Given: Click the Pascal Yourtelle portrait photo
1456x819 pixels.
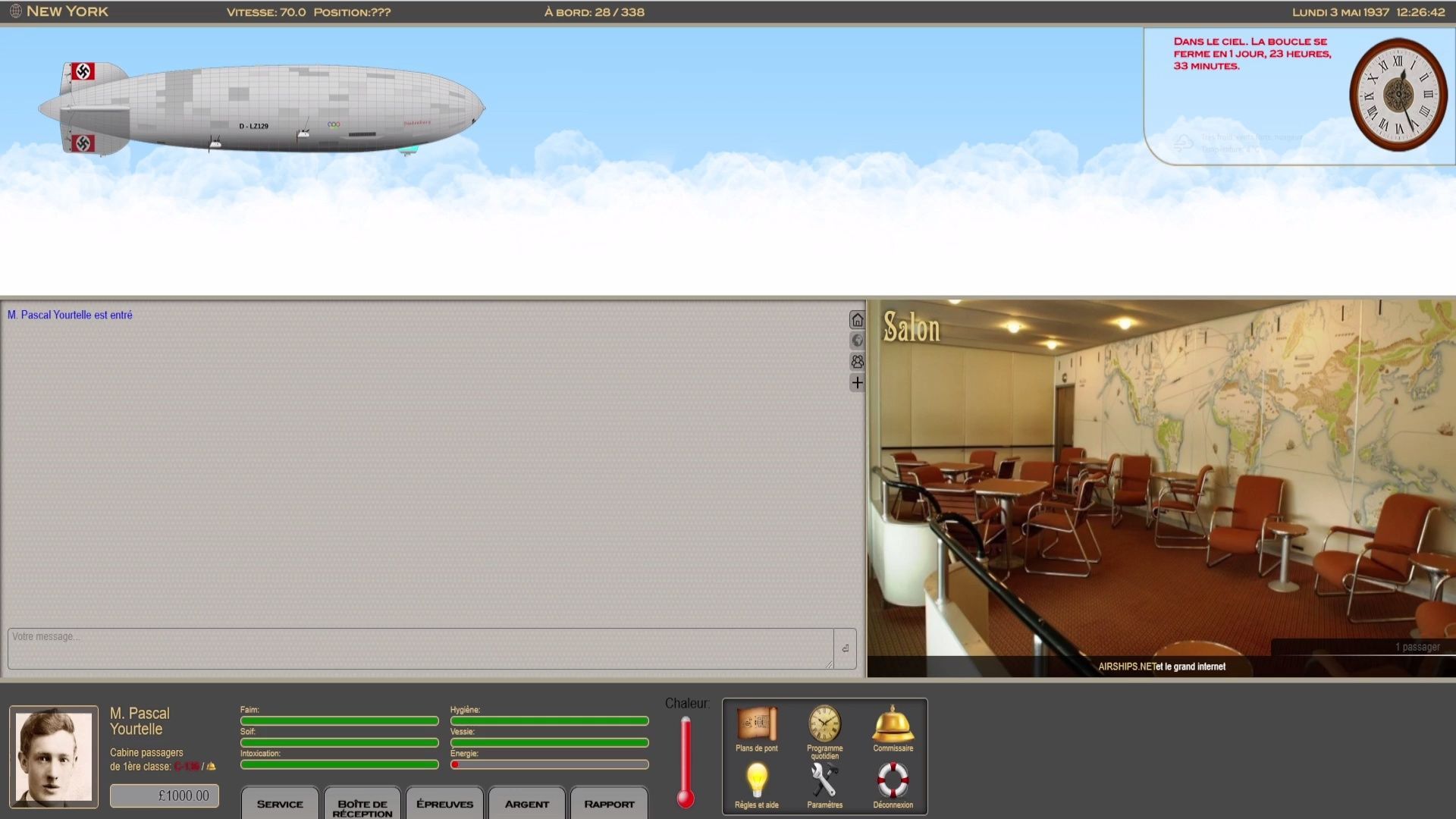Looking at the screenshot, I should [54, 756].
